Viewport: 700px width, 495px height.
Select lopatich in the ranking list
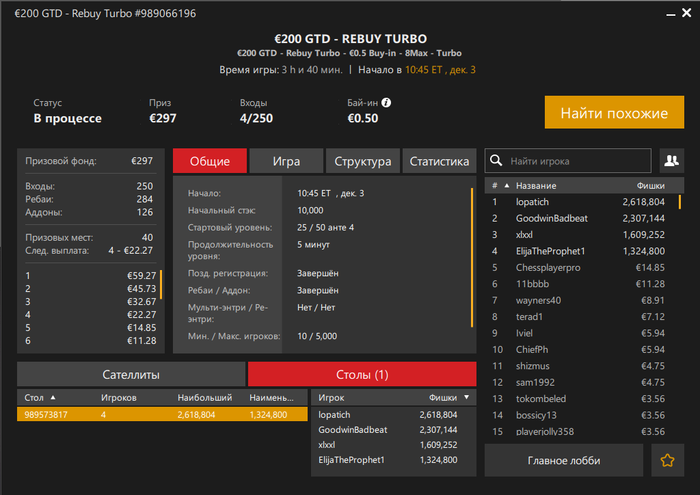coord(582,202)
